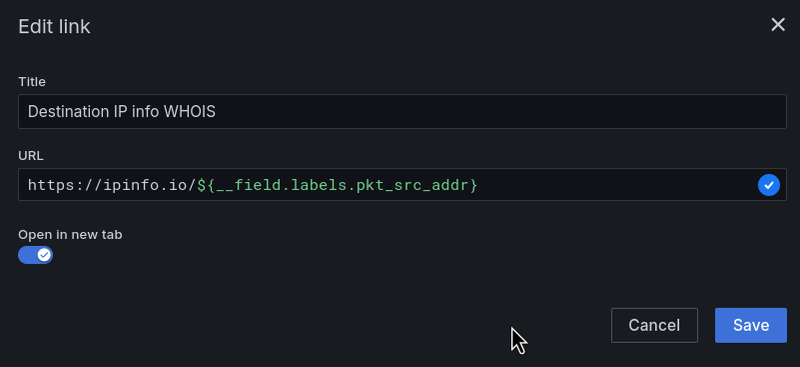The width and height of the screenshot is (800, 367).
Task: Click the blue checkmark icon in URL field
Action: coord(768,185)
